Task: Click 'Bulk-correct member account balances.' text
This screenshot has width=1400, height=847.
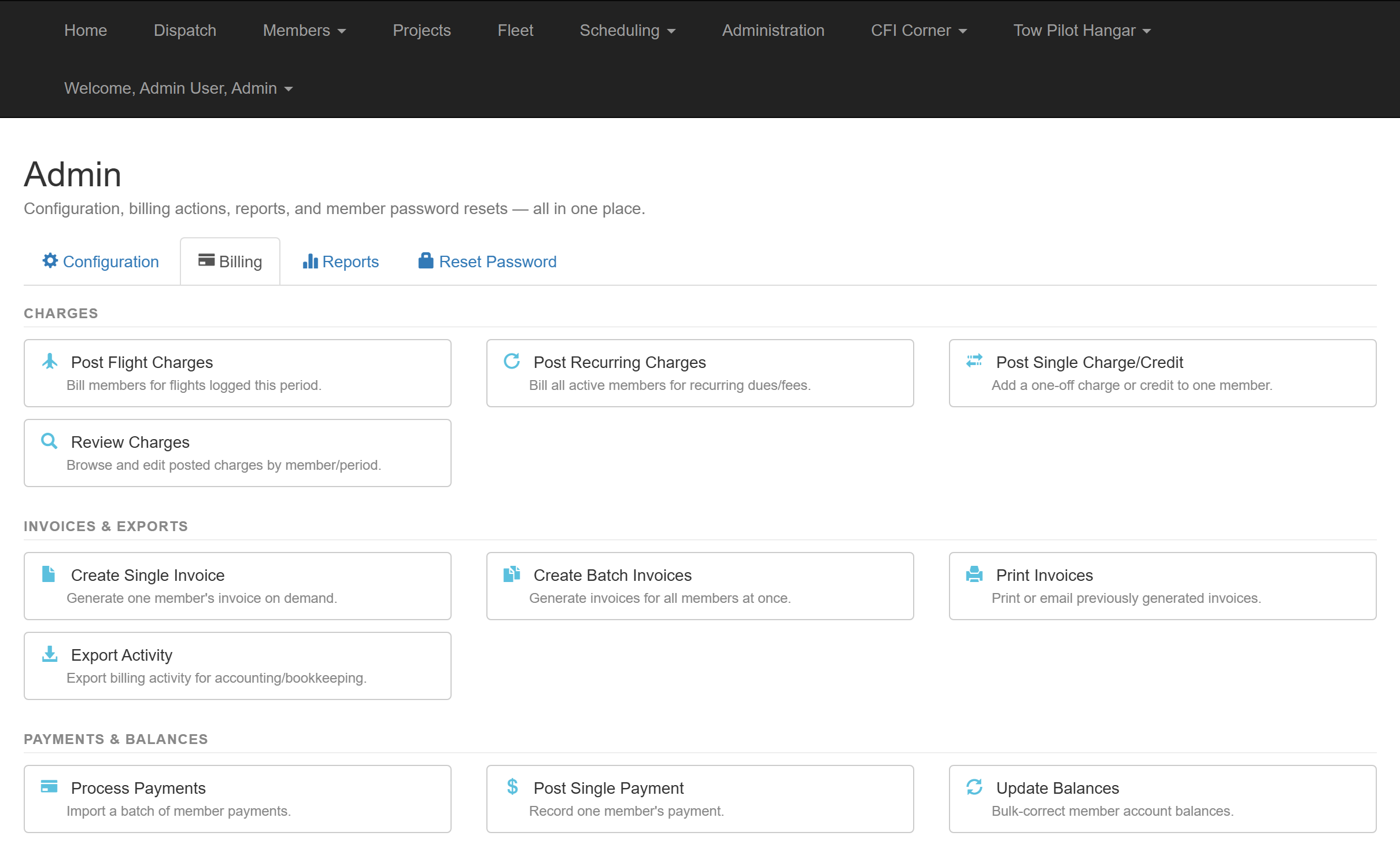Action: pos(1113,811)
